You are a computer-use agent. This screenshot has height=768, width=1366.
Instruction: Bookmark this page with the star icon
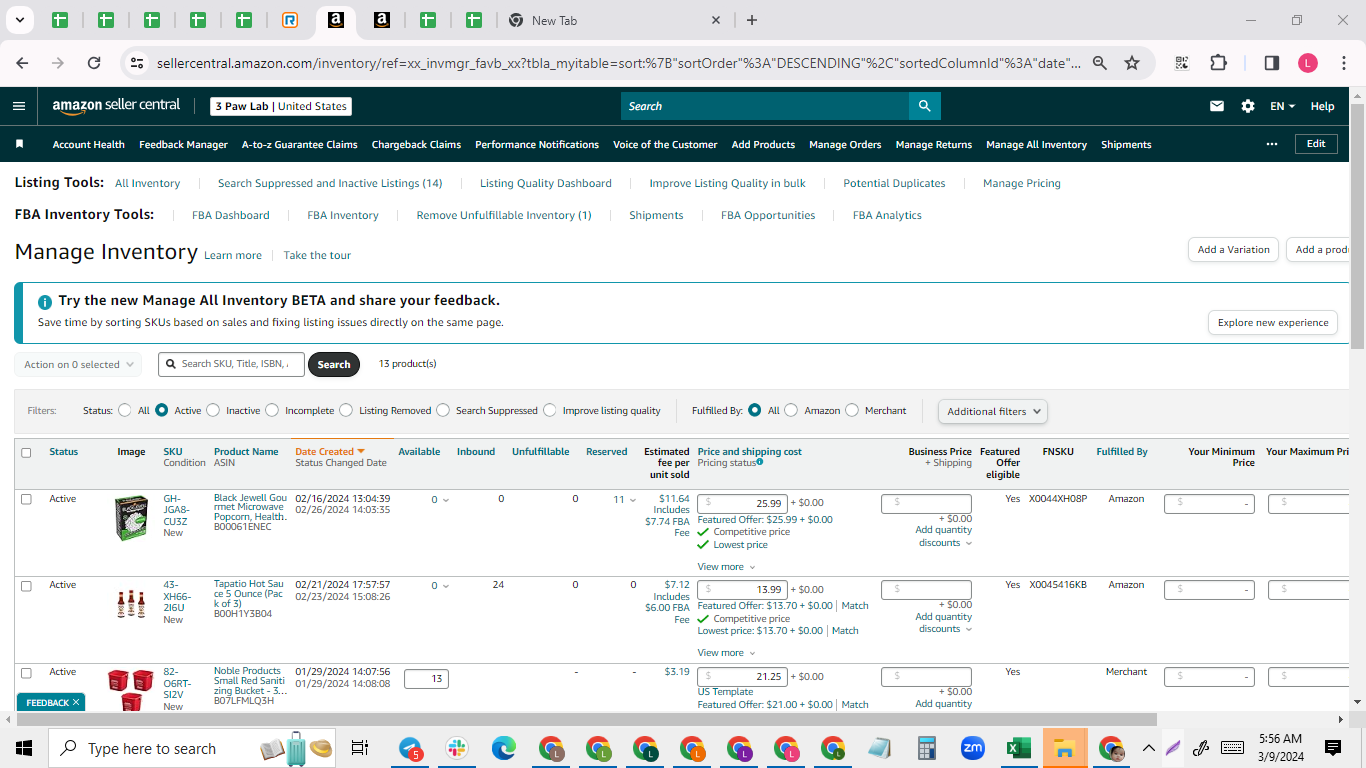click(1132, 63)
